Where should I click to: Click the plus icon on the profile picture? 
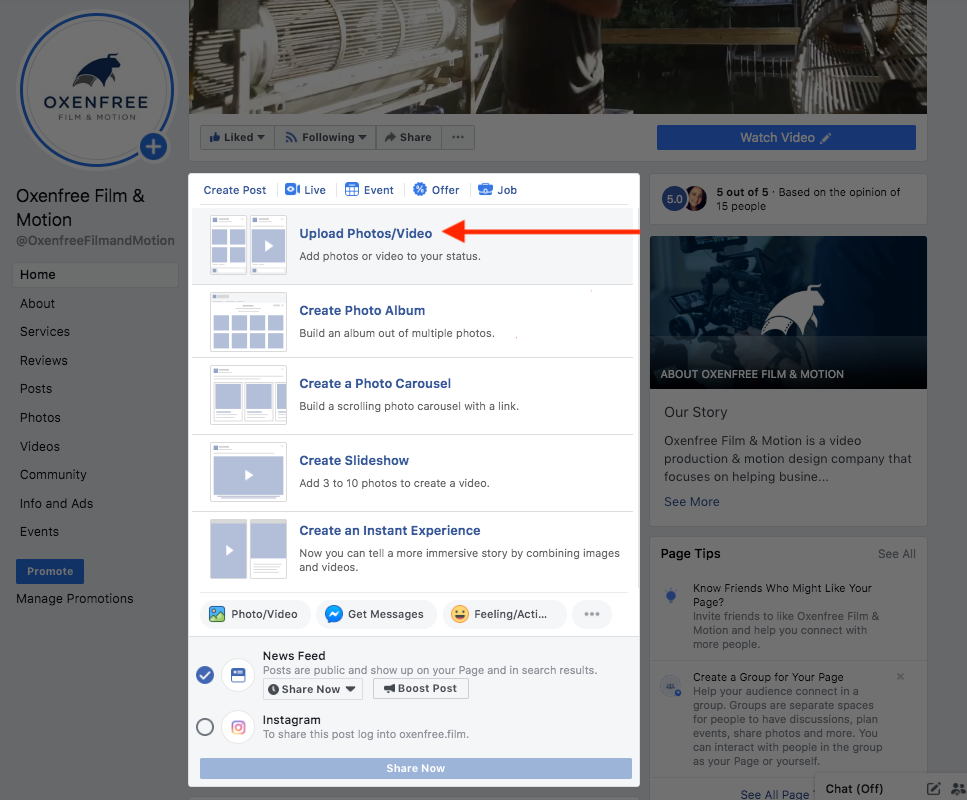click(x=154, y=147)
